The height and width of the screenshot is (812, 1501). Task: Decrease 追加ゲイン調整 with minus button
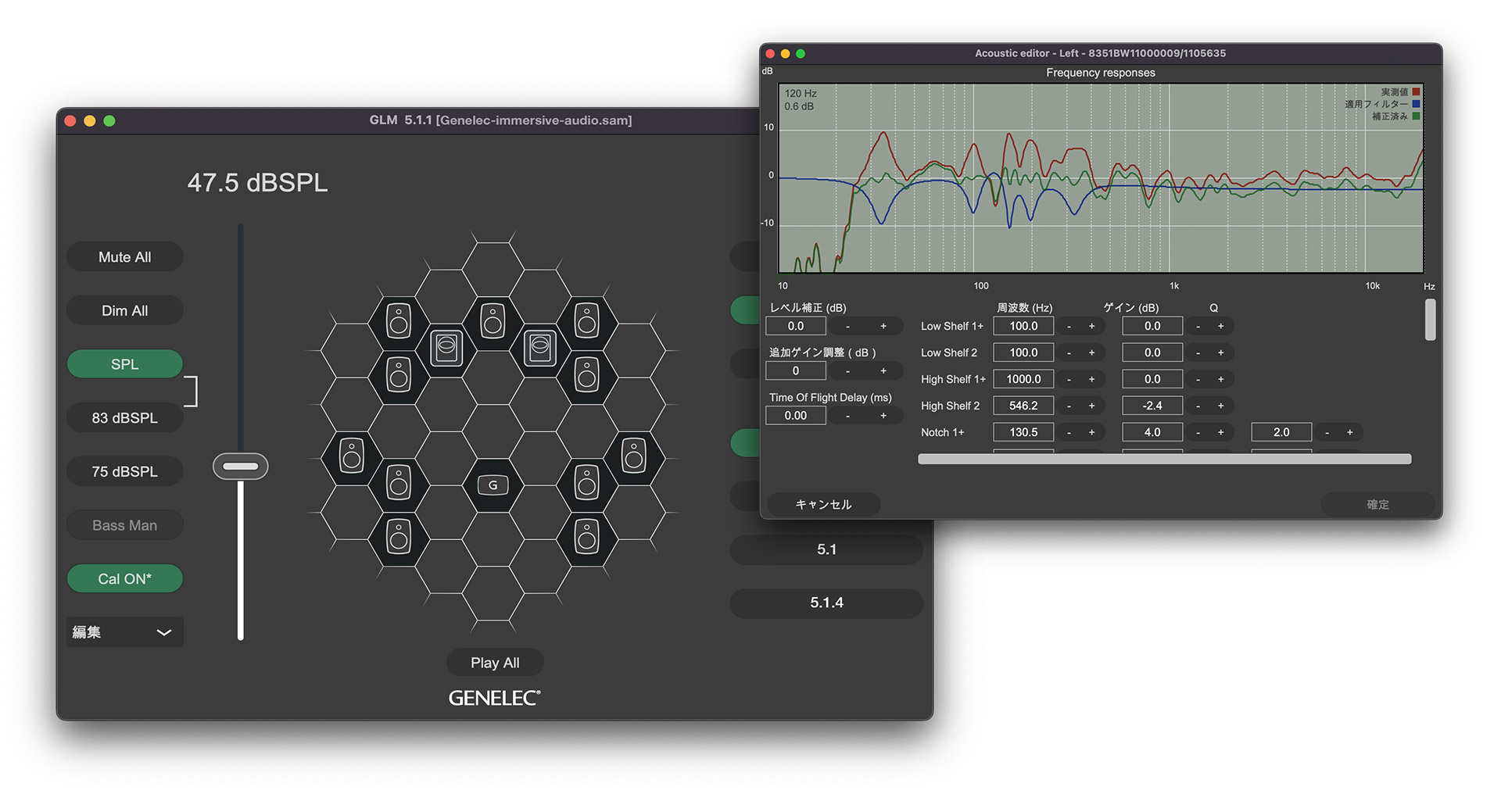pyautogui.click(x=847, y=370)
